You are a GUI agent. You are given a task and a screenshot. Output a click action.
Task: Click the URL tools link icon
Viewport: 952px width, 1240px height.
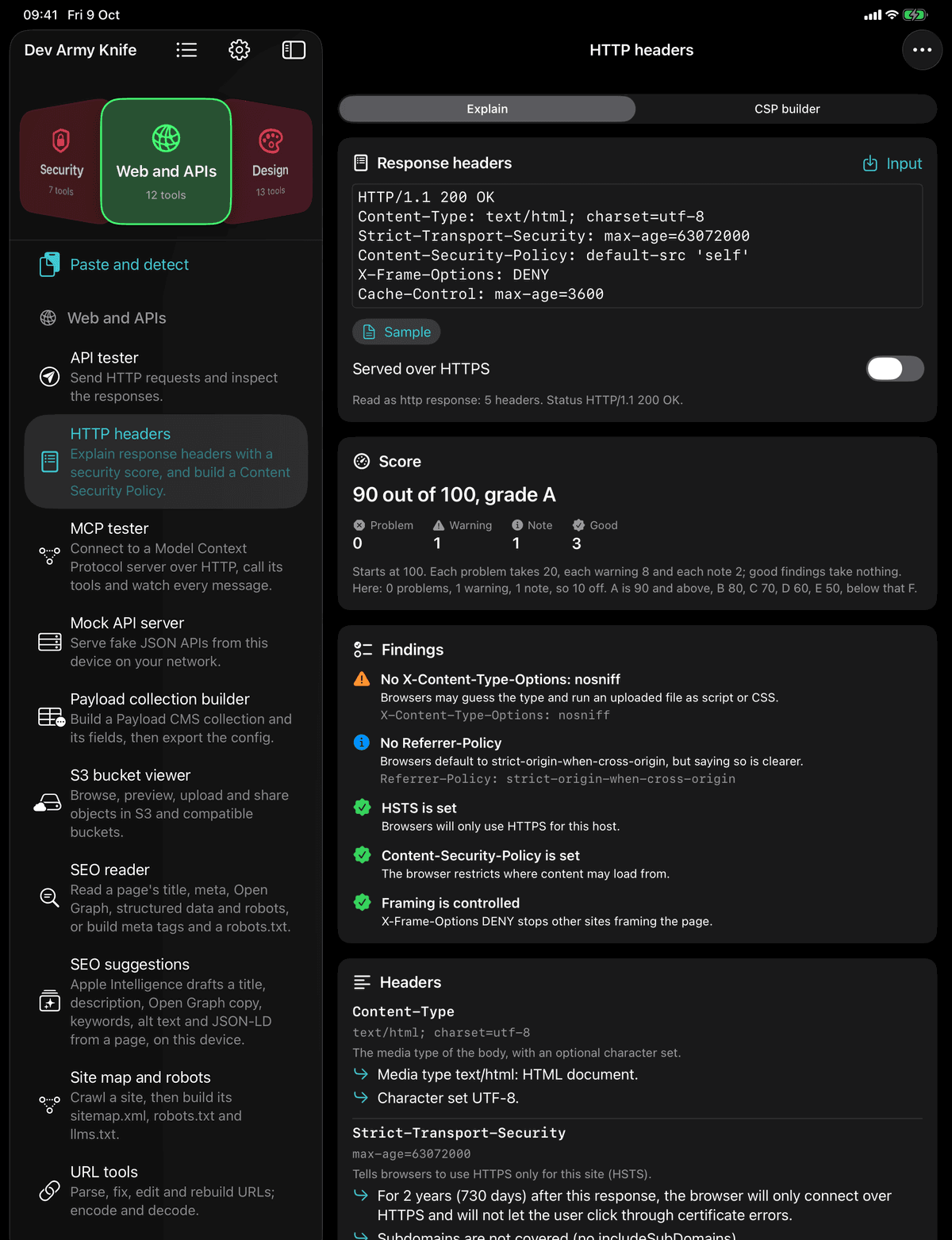[x=49, y=1191]
